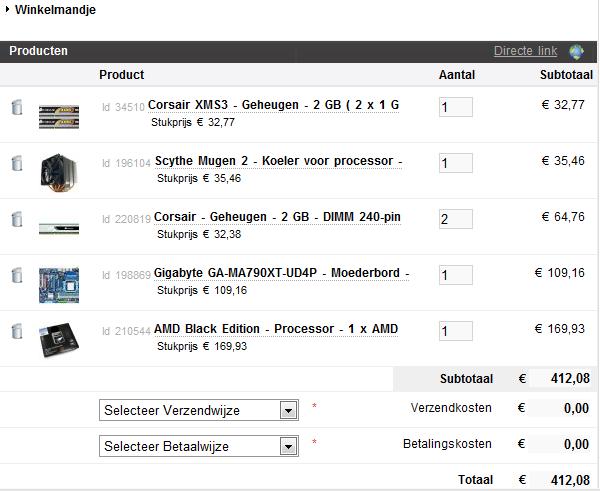Remove Corsair DIMM 240-pin item trash icon
The height and width of the screenshot is (491, 600).
[17, 219]
